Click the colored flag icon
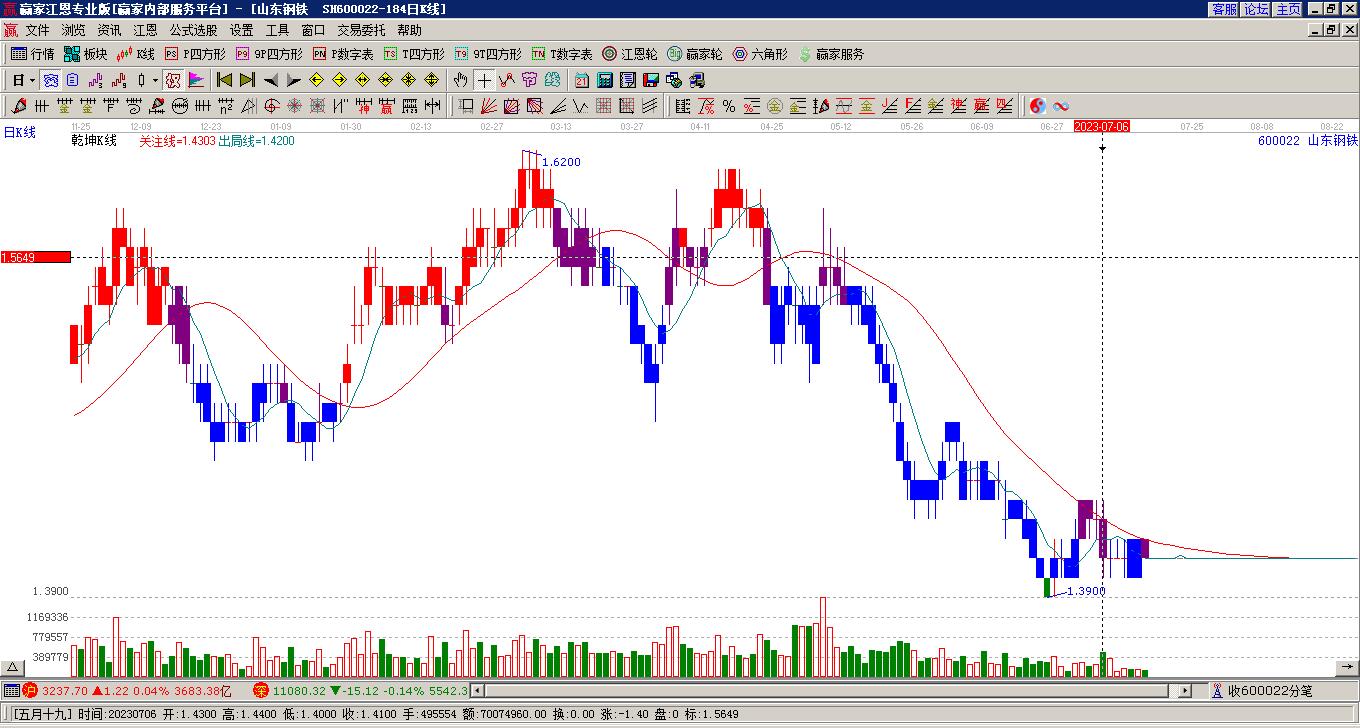 tap(196, 80)
